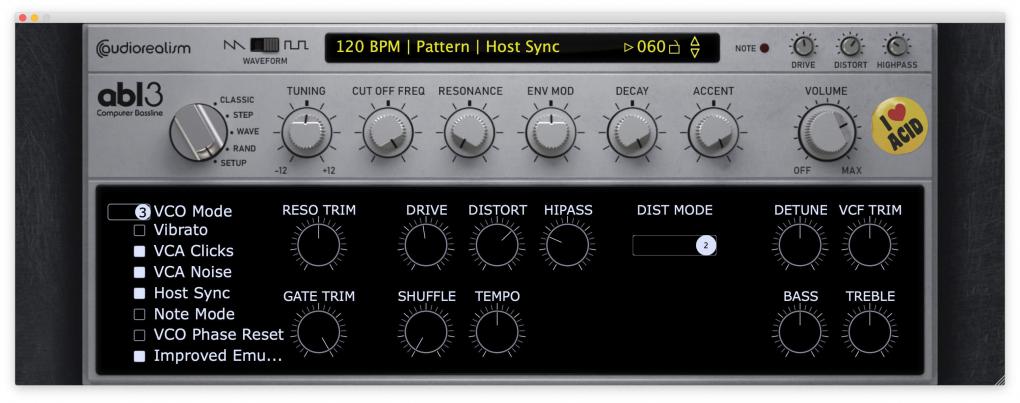Viewport: 1020px width, 403px height.
Task: Click the setup panel Distort knob
Action: pyautogui.click(x=498, y=245)
